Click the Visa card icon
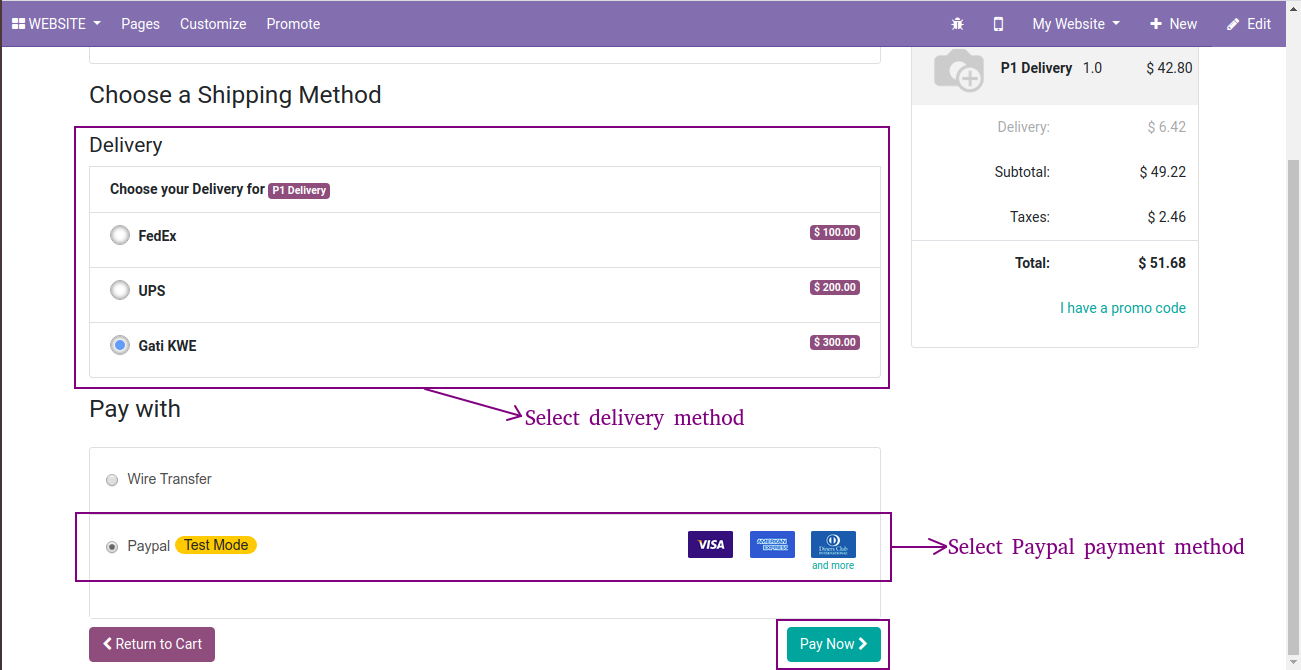Image resolution: width=1301 pixels, height=670 pixels. click(710, 545)
